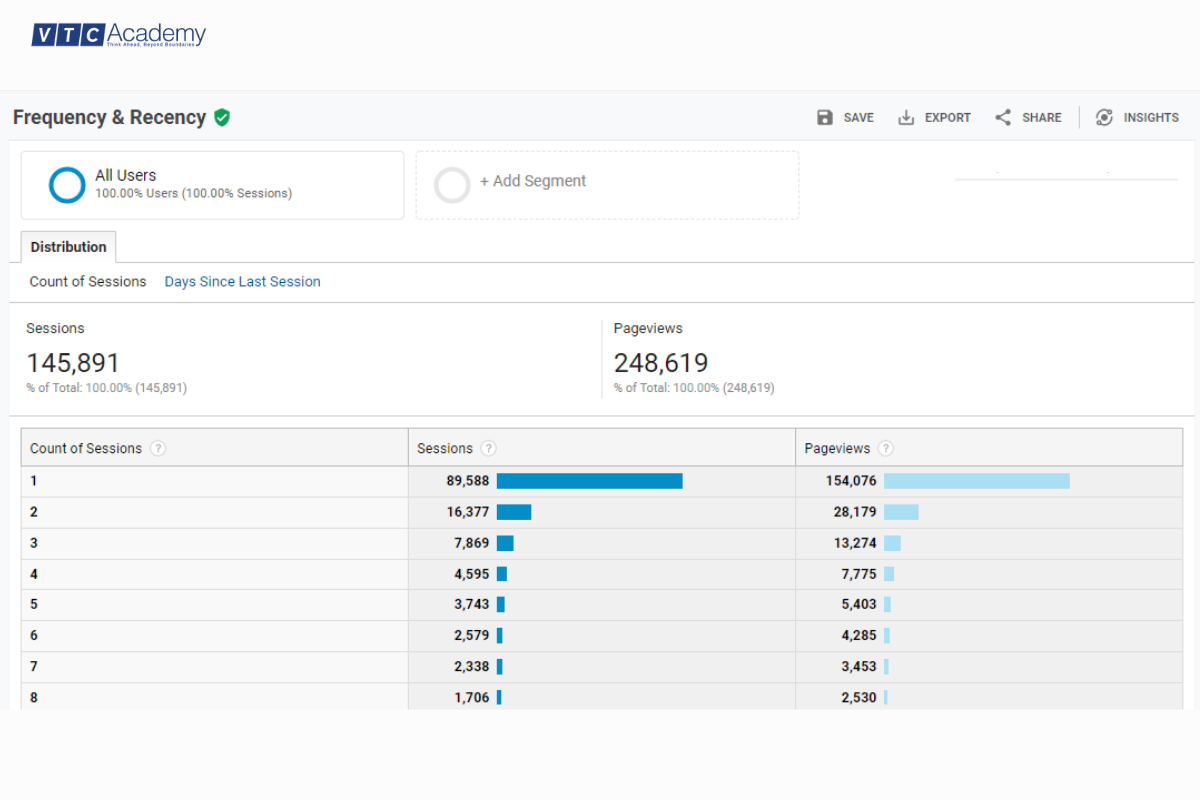The width and height of the screenshot is (1200, 800).
Task: Click help icon beside Count of Sessions header
Action: pyautogui.click(x=158, y=448)
